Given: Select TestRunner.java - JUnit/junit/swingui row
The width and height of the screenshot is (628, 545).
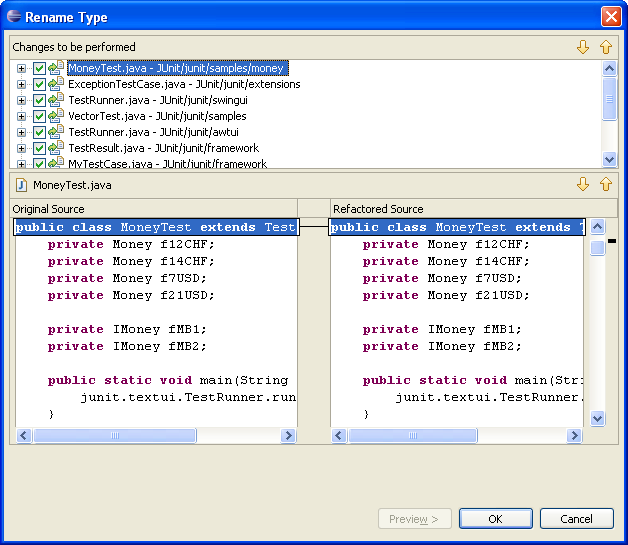Looking at the screenshot, I should (158, 100).
